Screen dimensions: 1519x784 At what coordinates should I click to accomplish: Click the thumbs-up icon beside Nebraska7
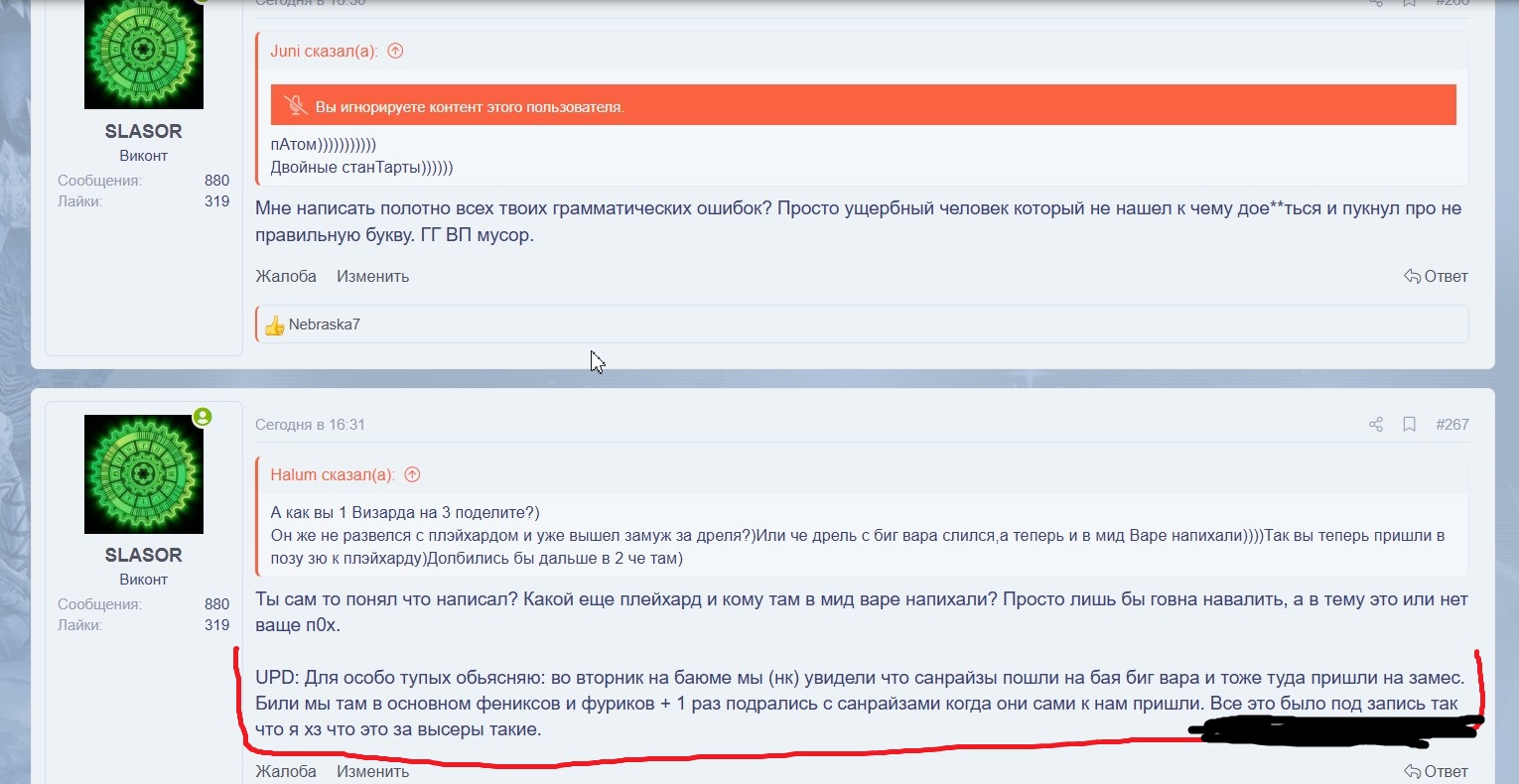(x=275, y=325)
